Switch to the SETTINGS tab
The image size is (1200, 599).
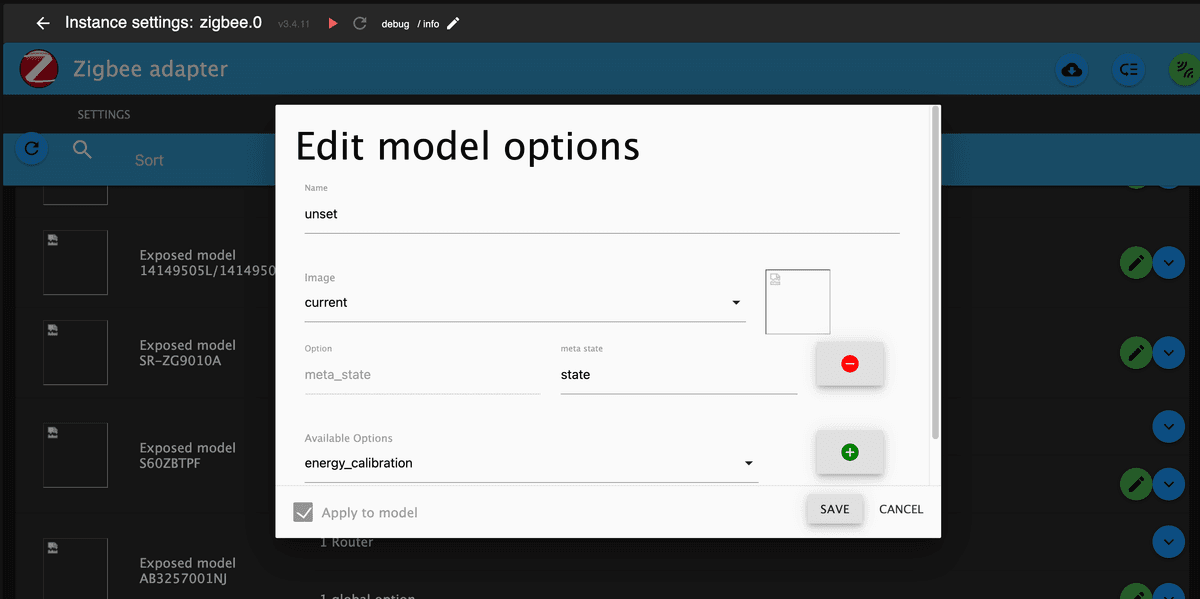click(104, 114)
